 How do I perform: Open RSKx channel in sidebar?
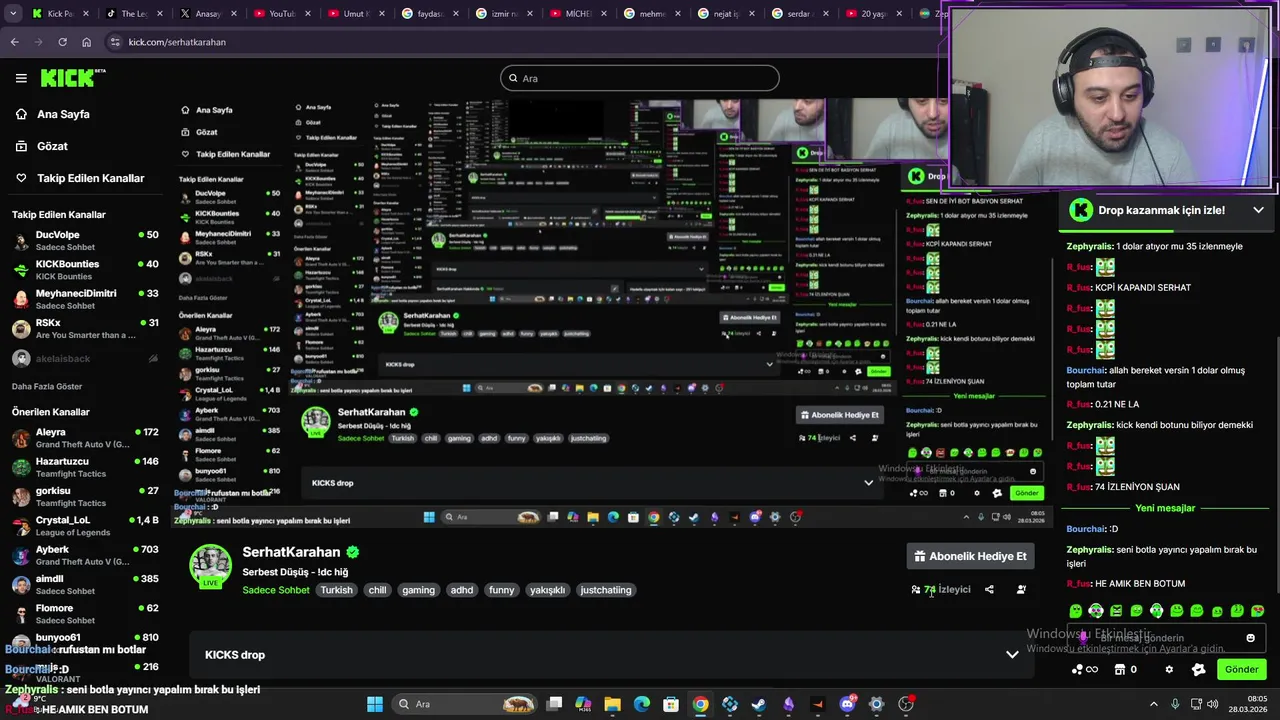point(85,328)
